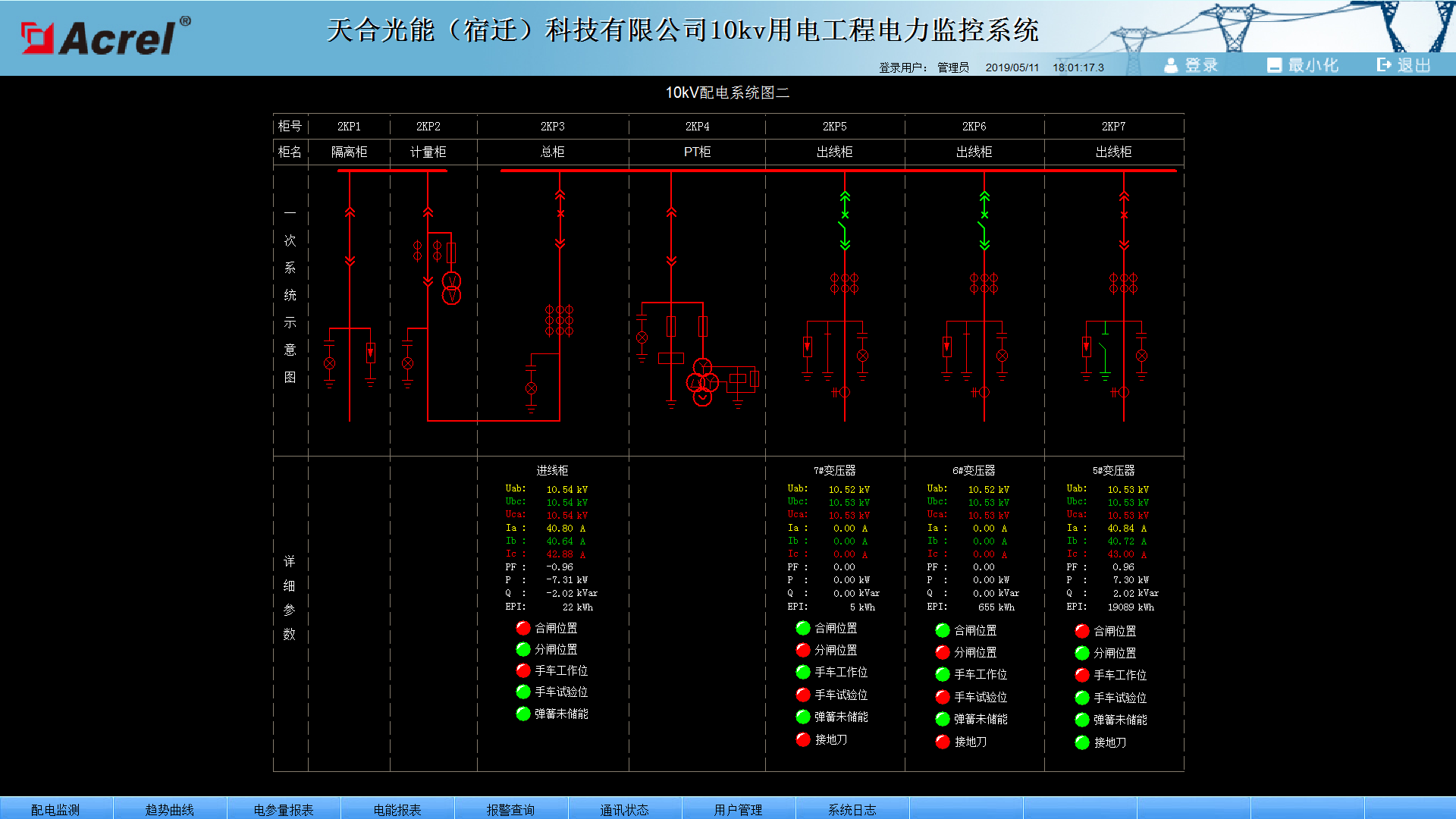Click the current transformer symbol in 2KP3

click(560, 321)
